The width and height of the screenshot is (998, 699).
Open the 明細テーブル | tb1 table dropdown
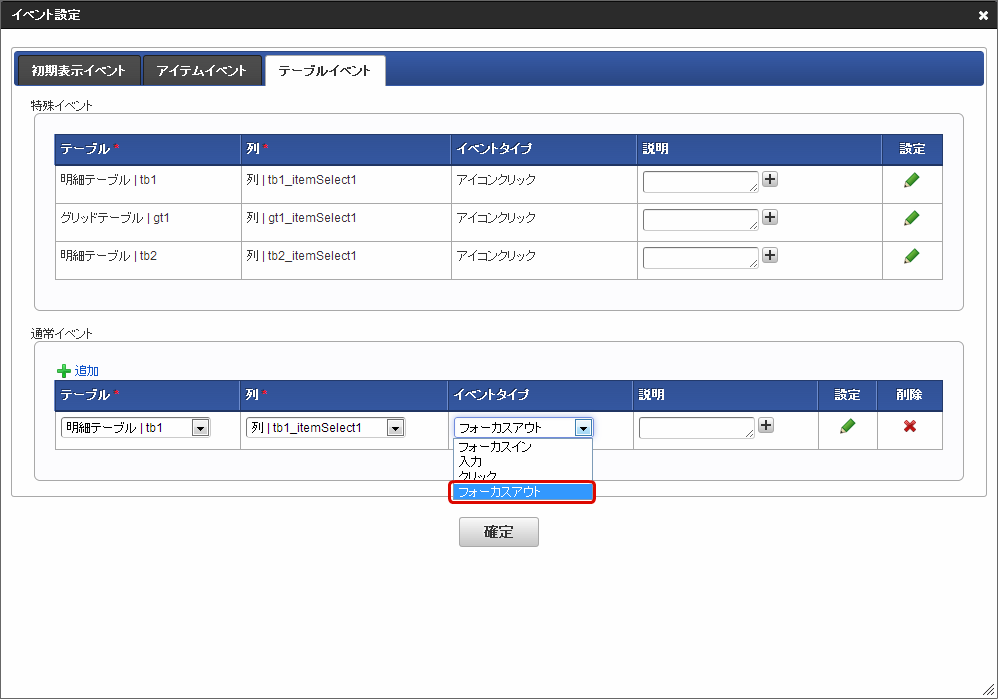tap(136, 428)
